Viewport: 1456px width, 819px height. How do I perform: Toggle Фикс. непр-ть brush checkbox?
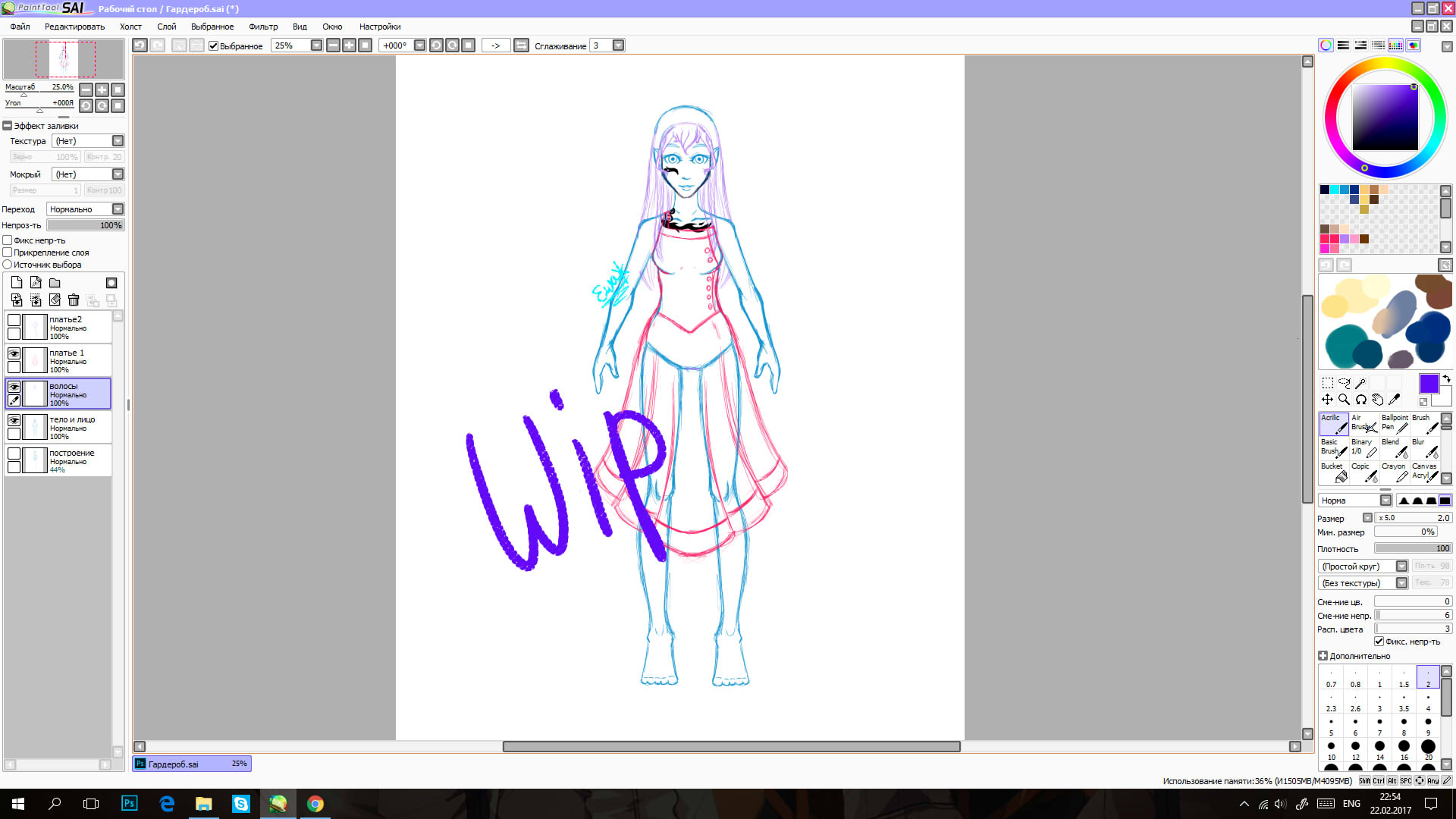[x=1379, y=642]
